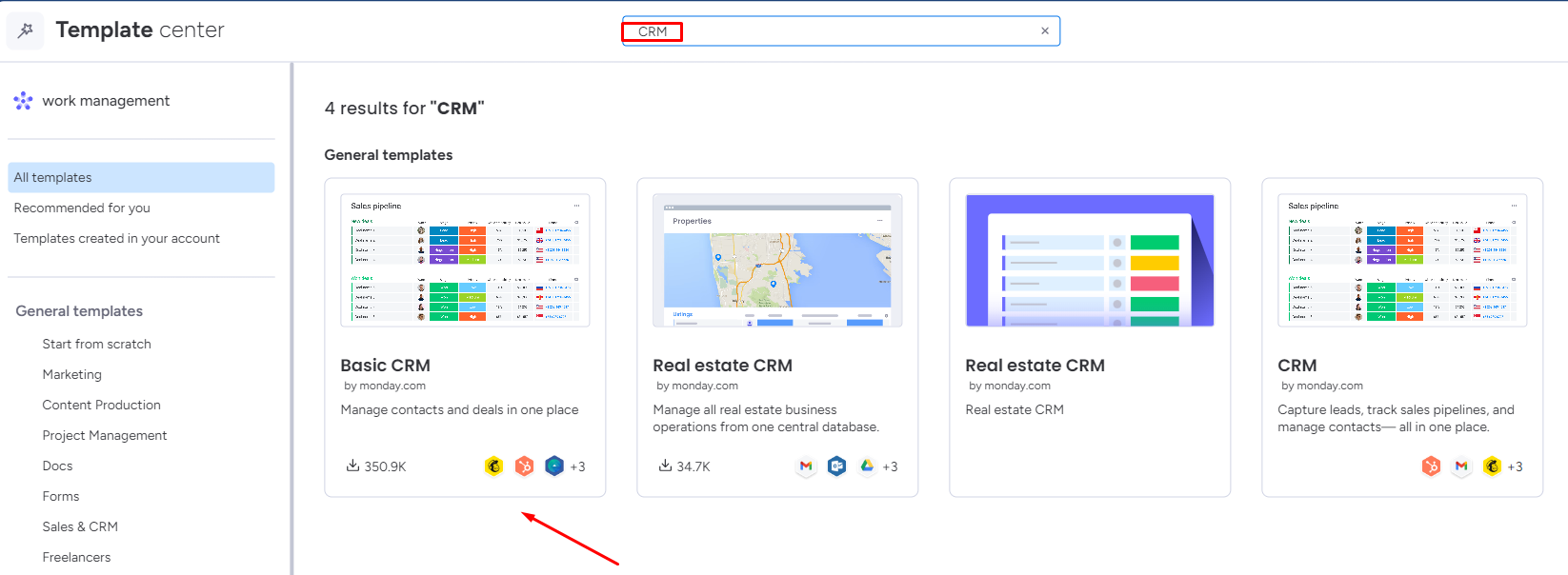The height and width of the screenshot is (575, 1568).
Task: Click the 'Manage contacts and deals in one place' text
Action: click(x=459, y=409)
